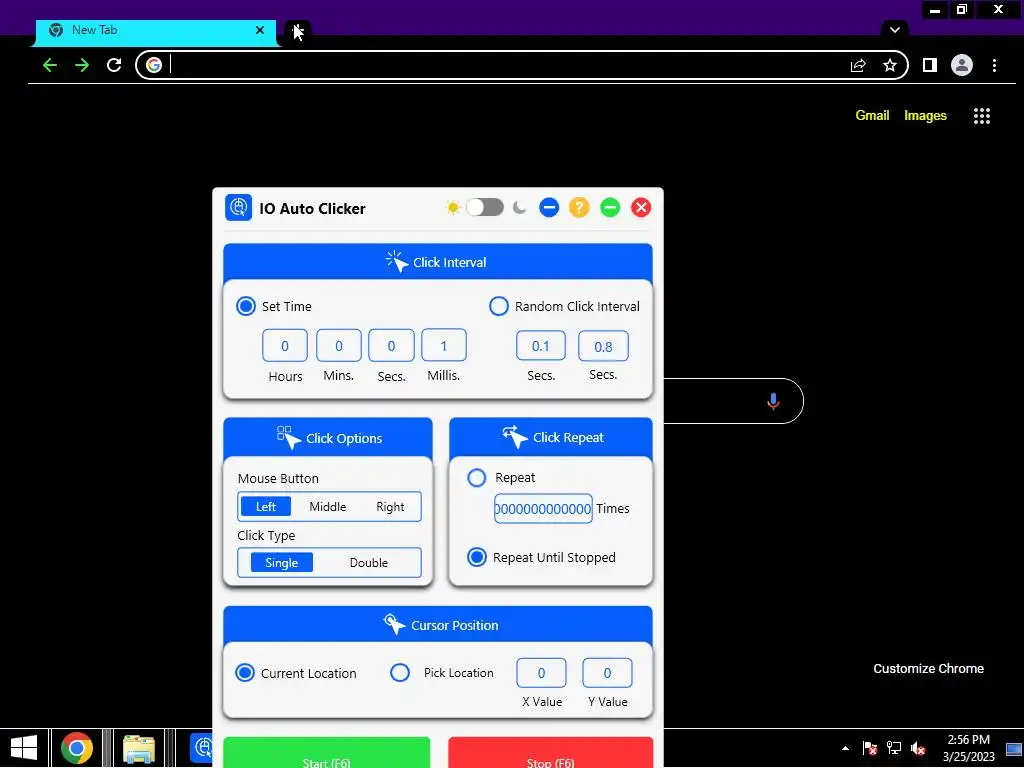Viewport: 1024px width, 768px height.
Task: Choose Middle mouse button option
Action: coord(328,507)
